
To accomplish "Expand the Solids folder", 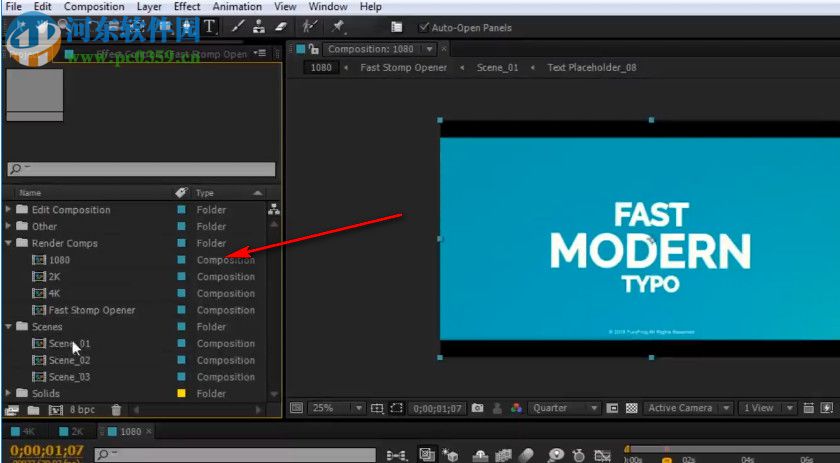I will 9,394.
